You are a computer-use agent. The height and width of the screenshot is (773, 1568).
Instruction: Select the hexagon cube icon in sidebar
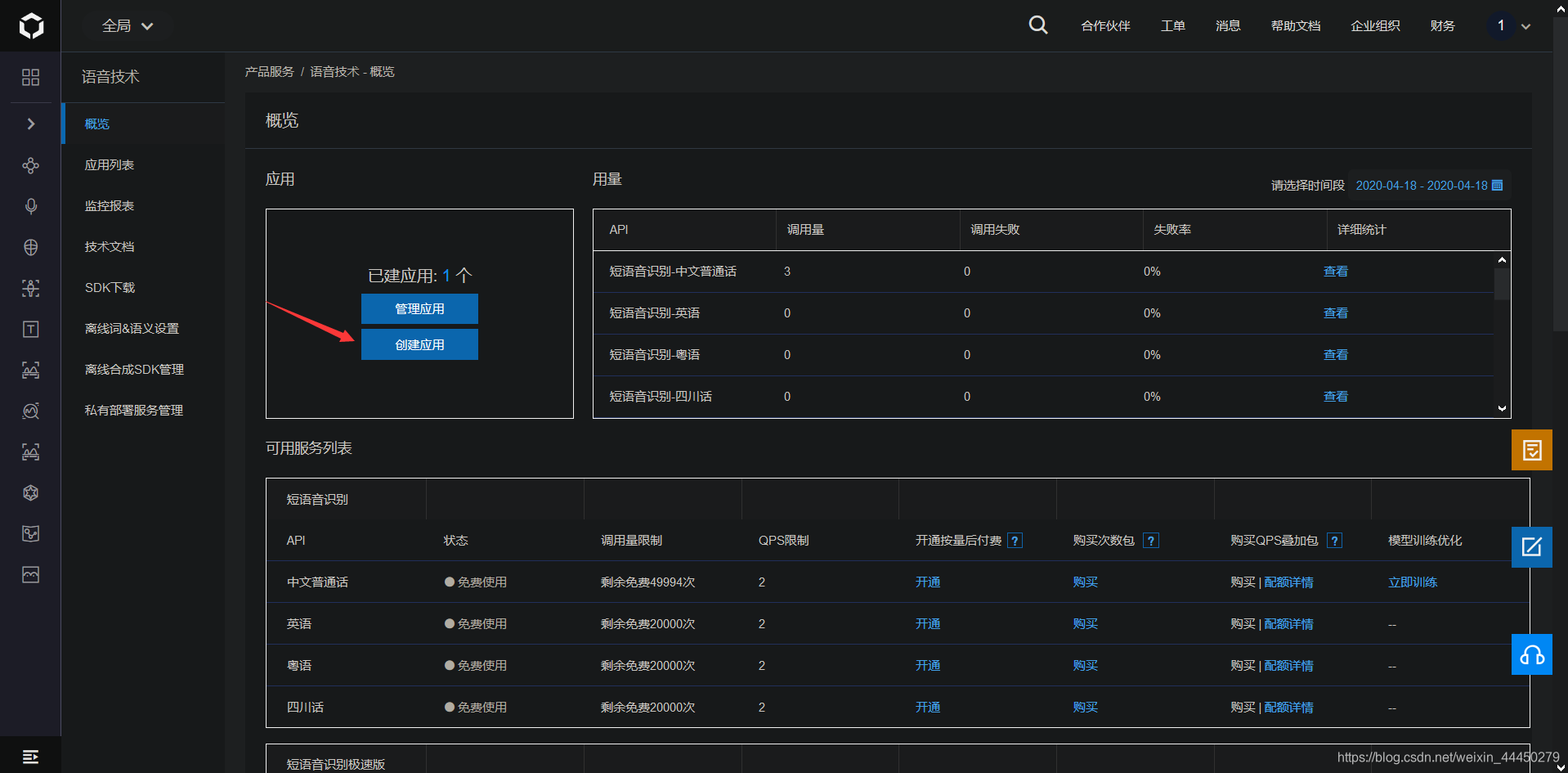click(x=30, y=492)
